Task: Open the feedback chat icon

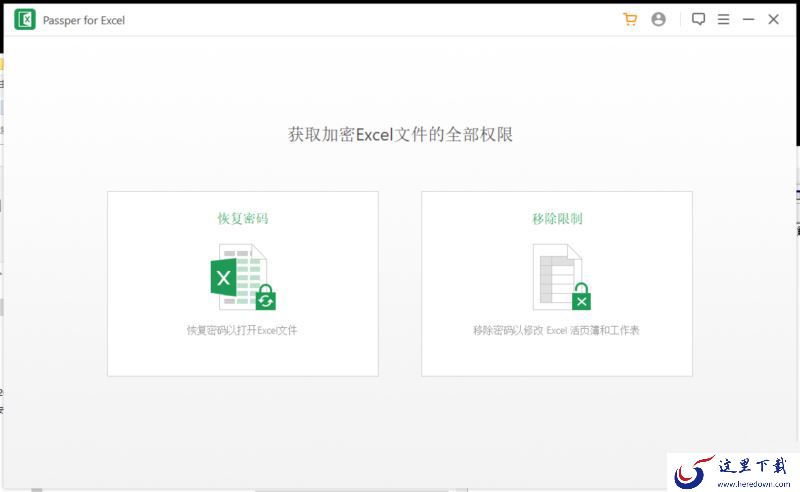Action: tap(698, 19)
